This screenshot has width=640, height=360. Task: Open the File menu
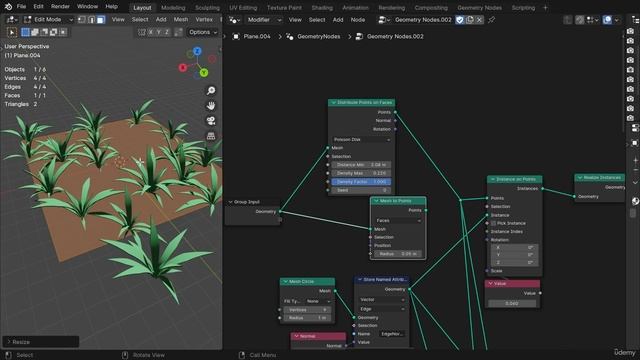coord(21,7)
